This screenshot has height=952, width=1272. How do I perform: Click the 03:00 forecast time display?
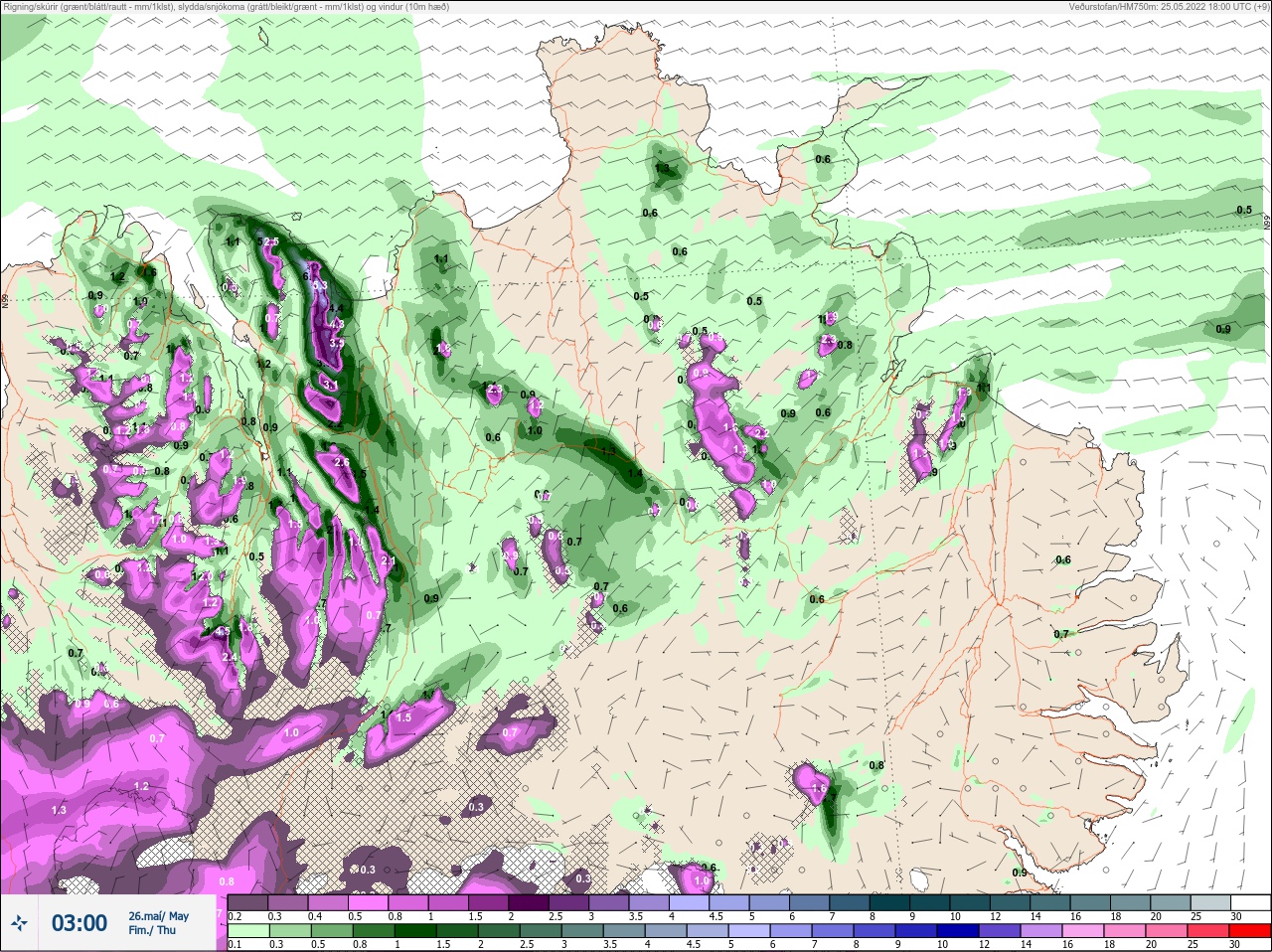click(79, 923)
